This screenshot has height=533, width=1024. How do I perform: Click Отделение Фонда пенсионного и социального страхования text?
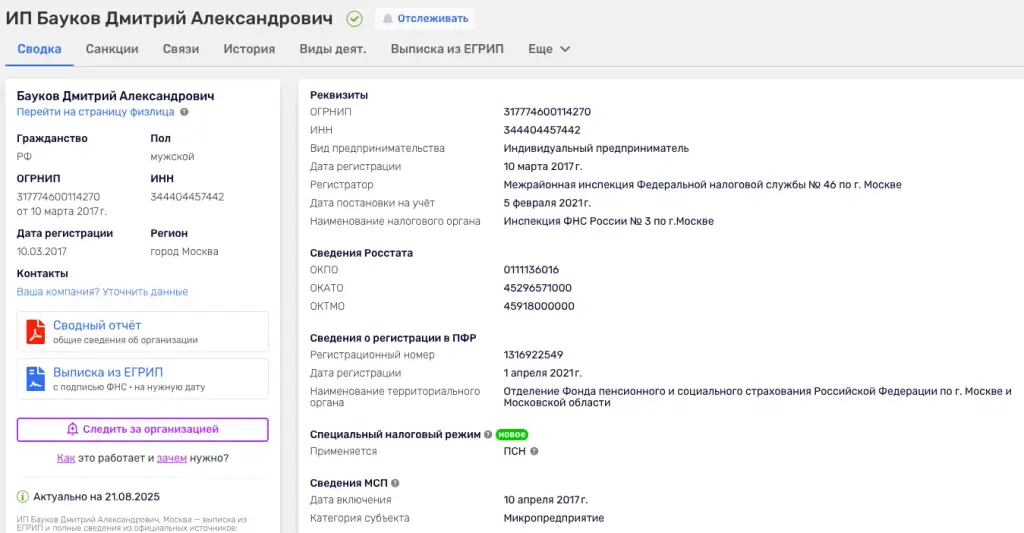pos(757,396)
